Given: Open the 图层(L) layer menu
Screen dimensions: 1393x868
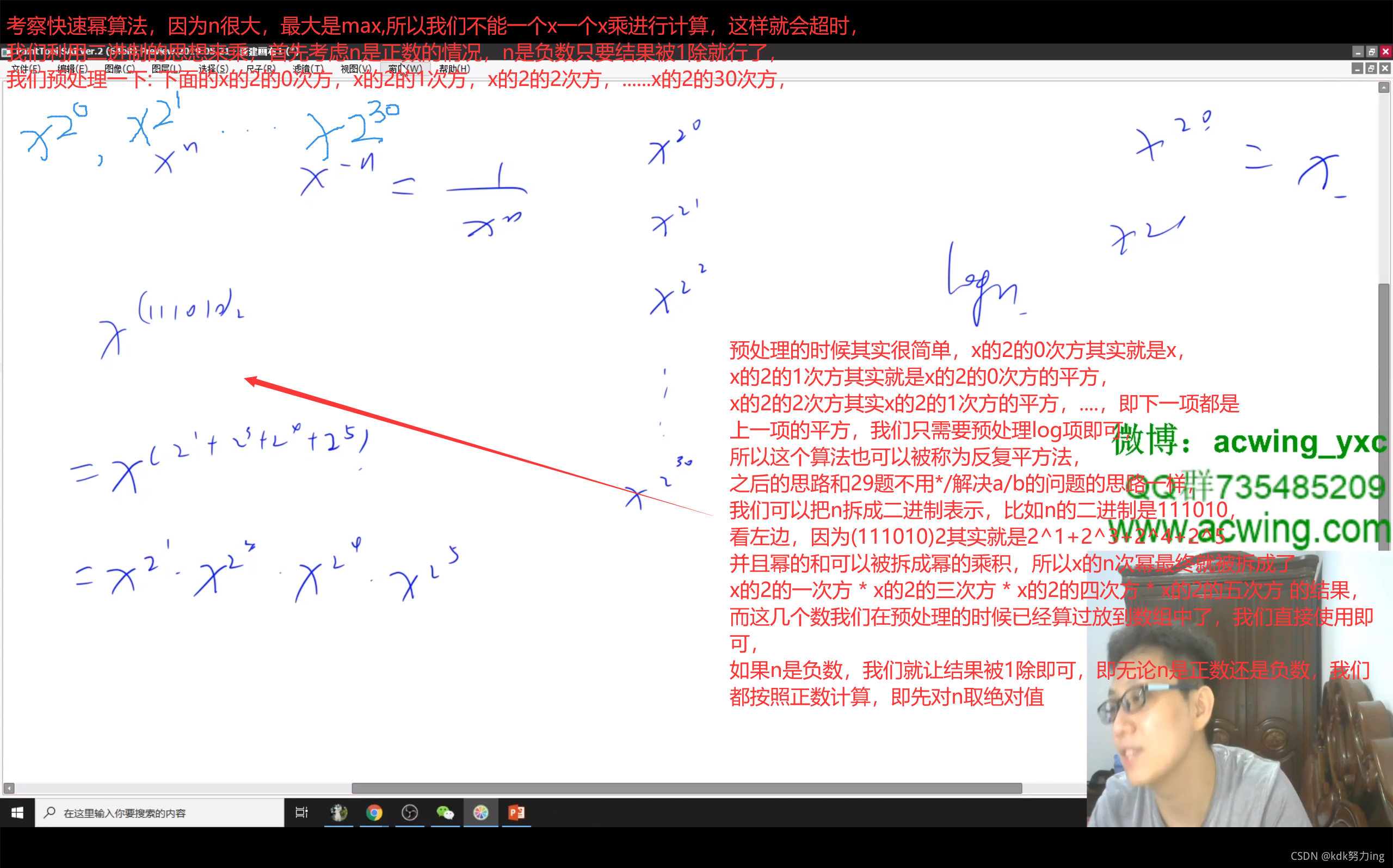Looking at the screenshot, I should tap(167, 69).
